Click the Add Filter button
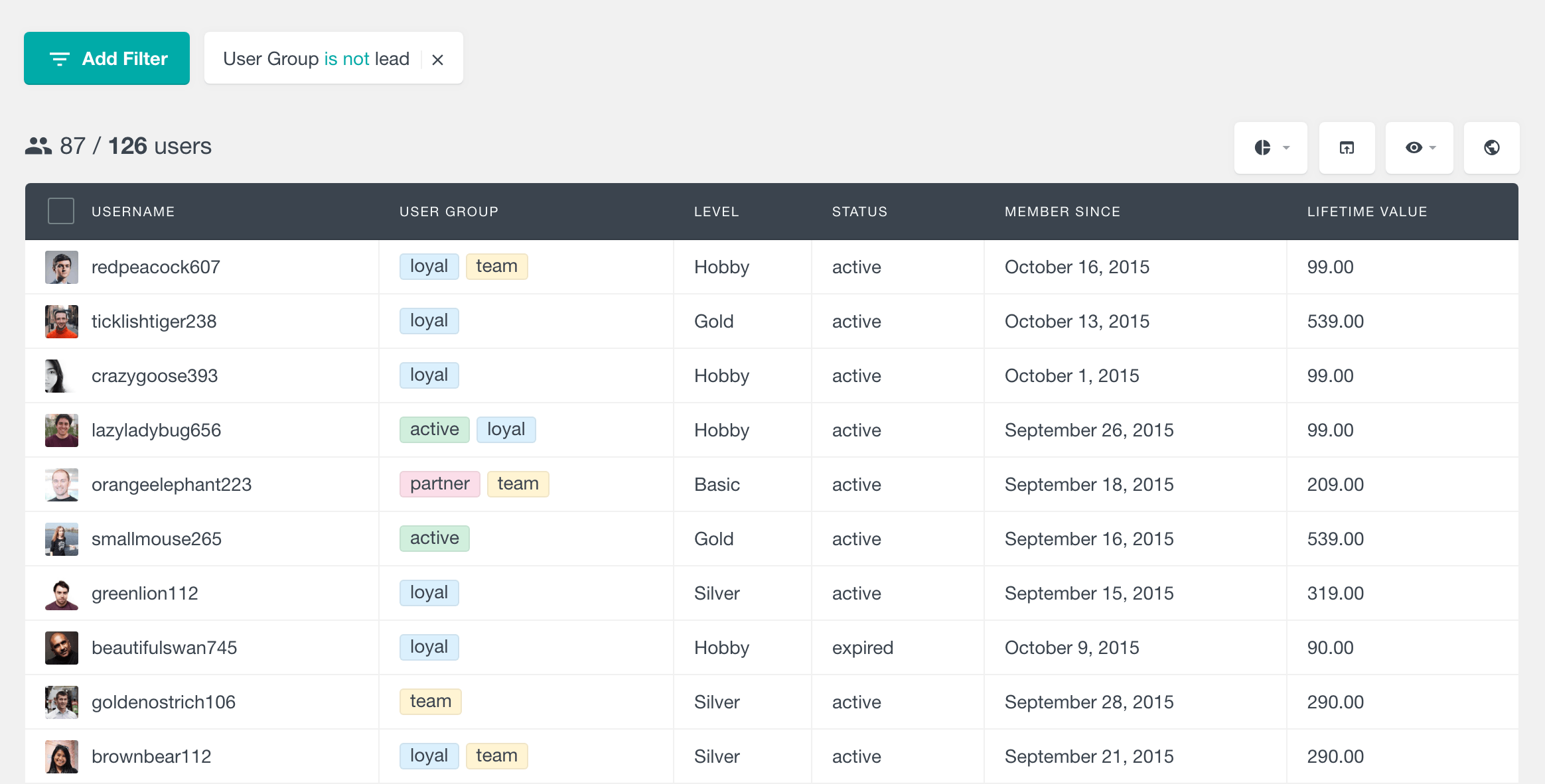The image size is (1545, 784). point(107,58)
